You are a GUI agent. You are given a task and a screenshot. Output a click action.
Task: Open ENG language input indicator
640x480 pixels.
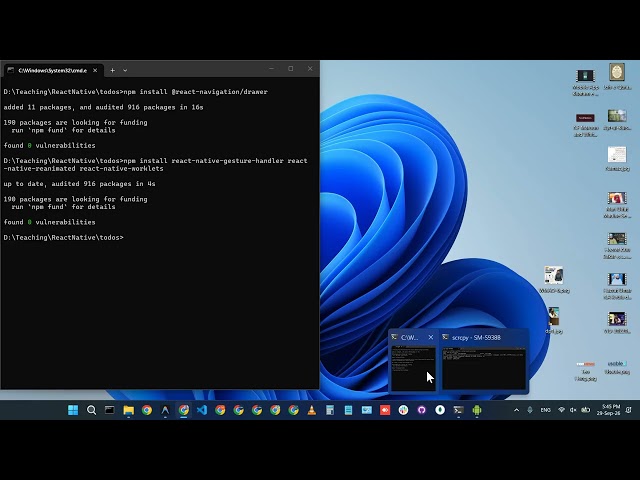545,410
